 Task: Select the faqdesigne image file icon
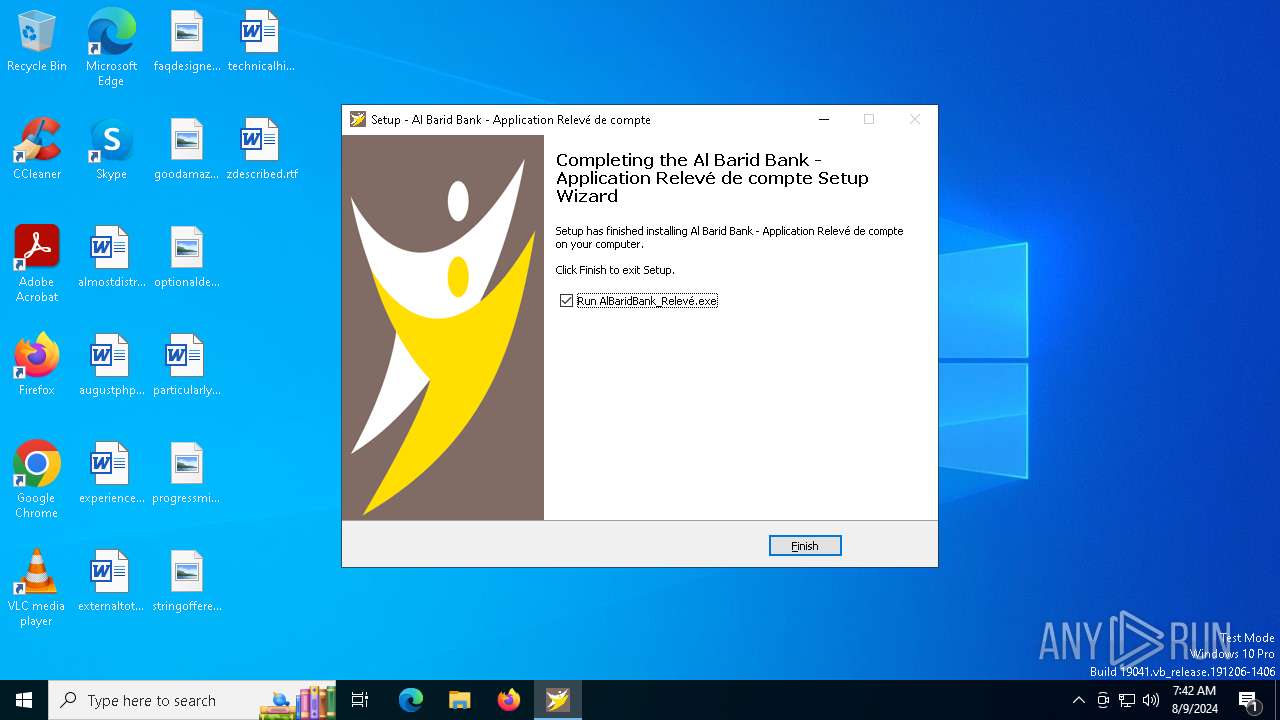tap(187, 42)
